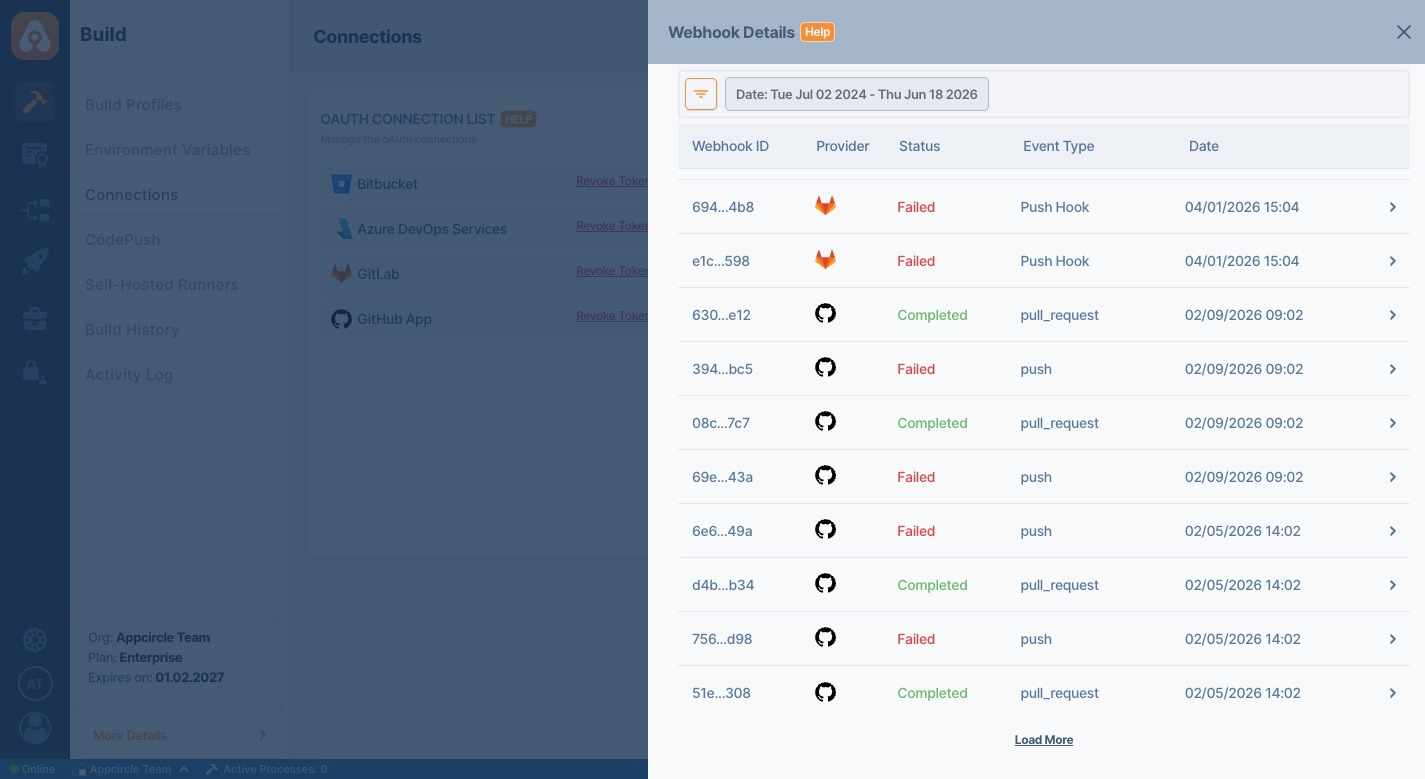Click GitHub provider icon in row 394...bc5

pyautogui.click(x=825, y=368)
